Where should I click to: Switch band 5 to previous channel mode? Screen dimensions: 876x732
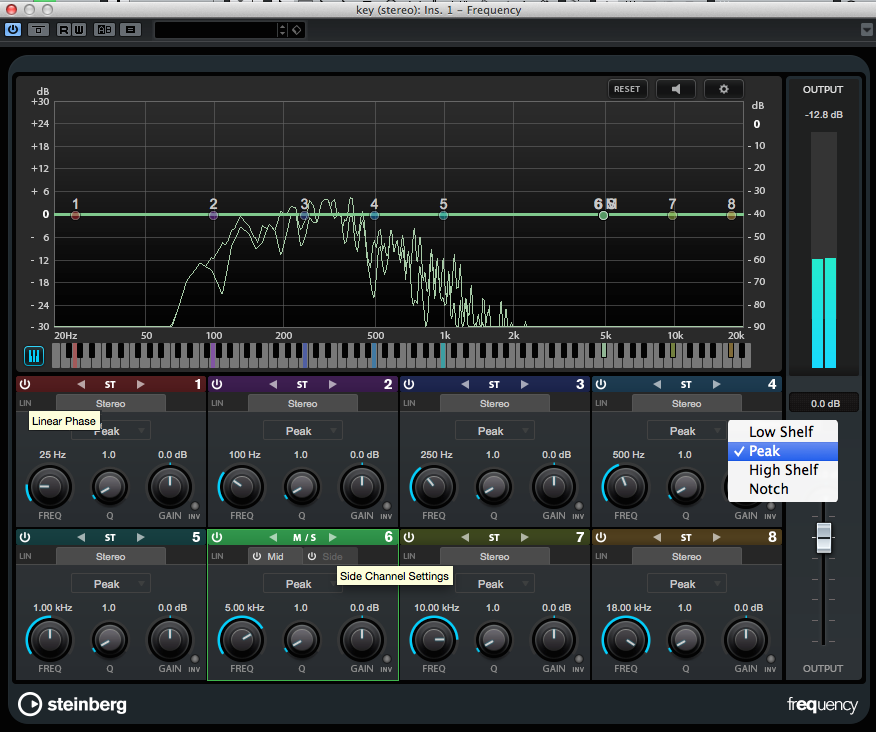click(x=81, y=538)
